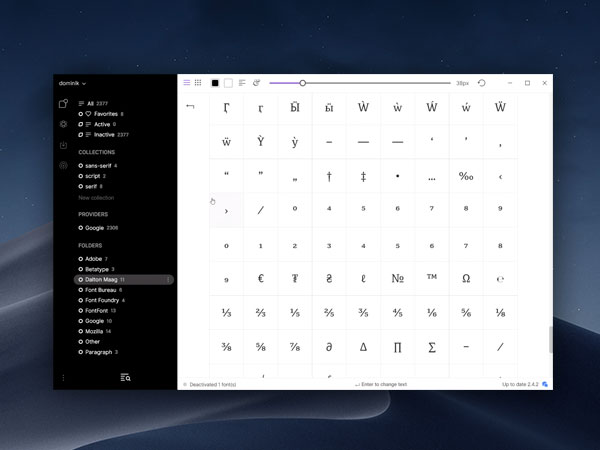
Task: Open the Other folder
Action: point(92,342)
